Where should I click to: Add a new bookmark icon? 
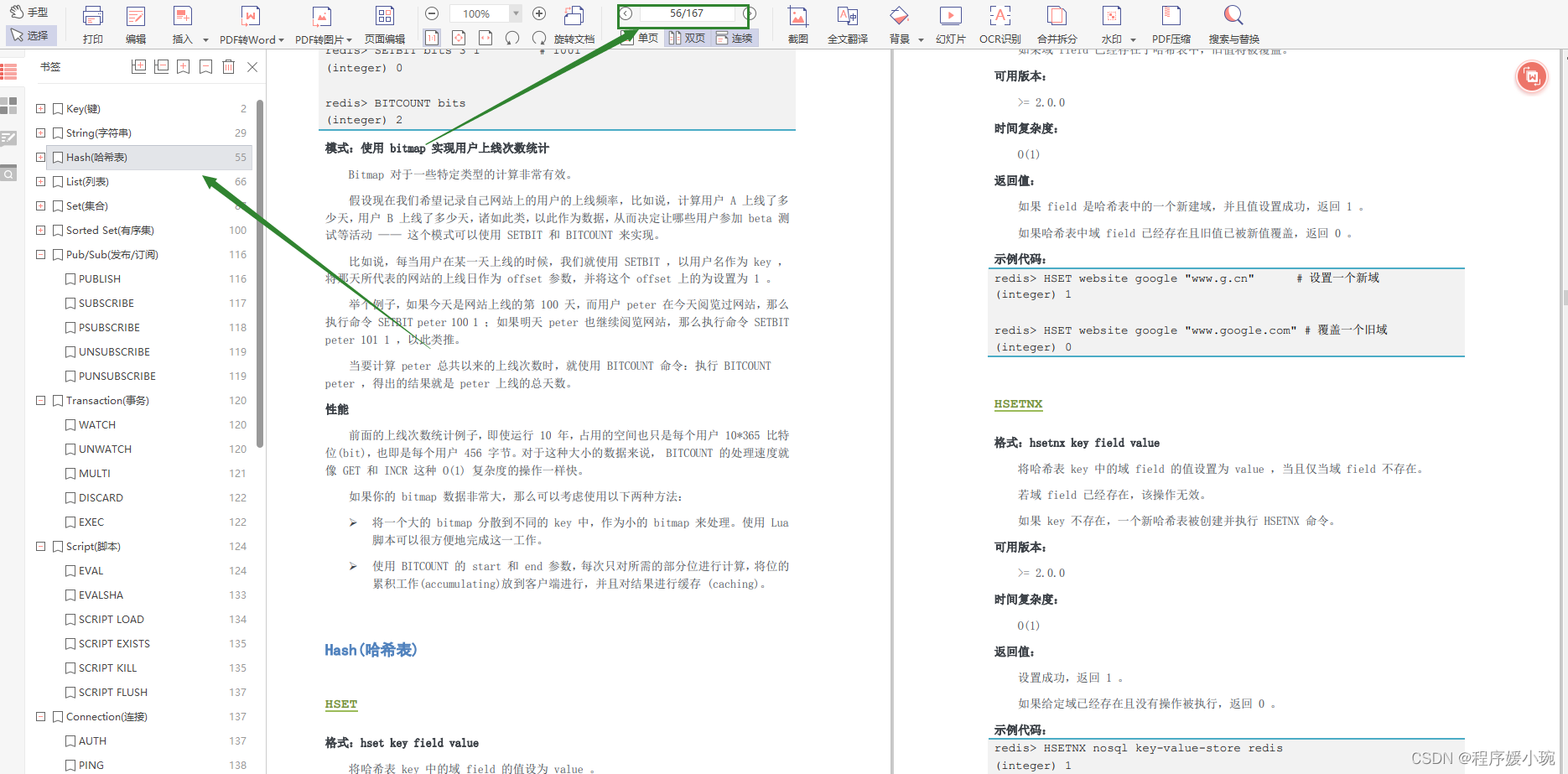tap(184, 66)
